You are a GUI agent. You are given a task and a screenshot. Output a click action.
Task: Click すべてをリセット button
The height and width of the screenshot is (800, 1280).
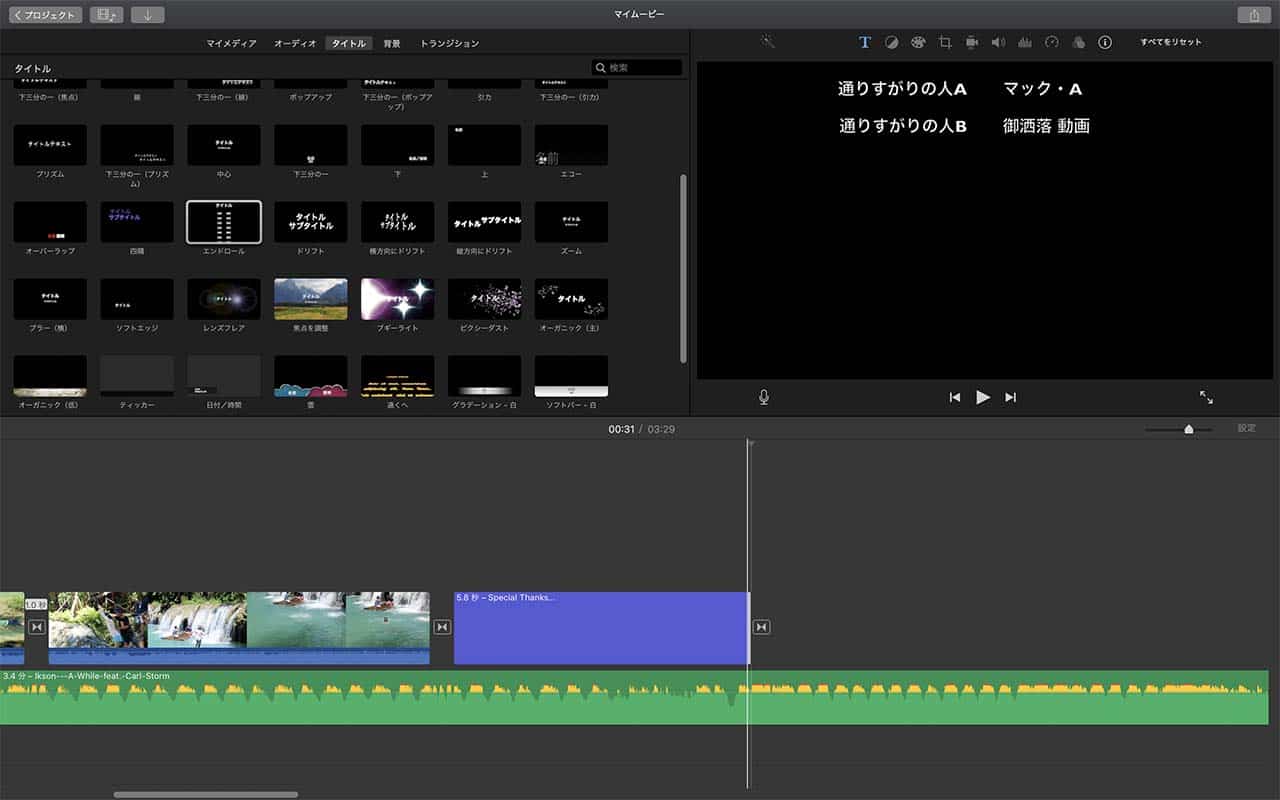click(x=1171, y=42)
